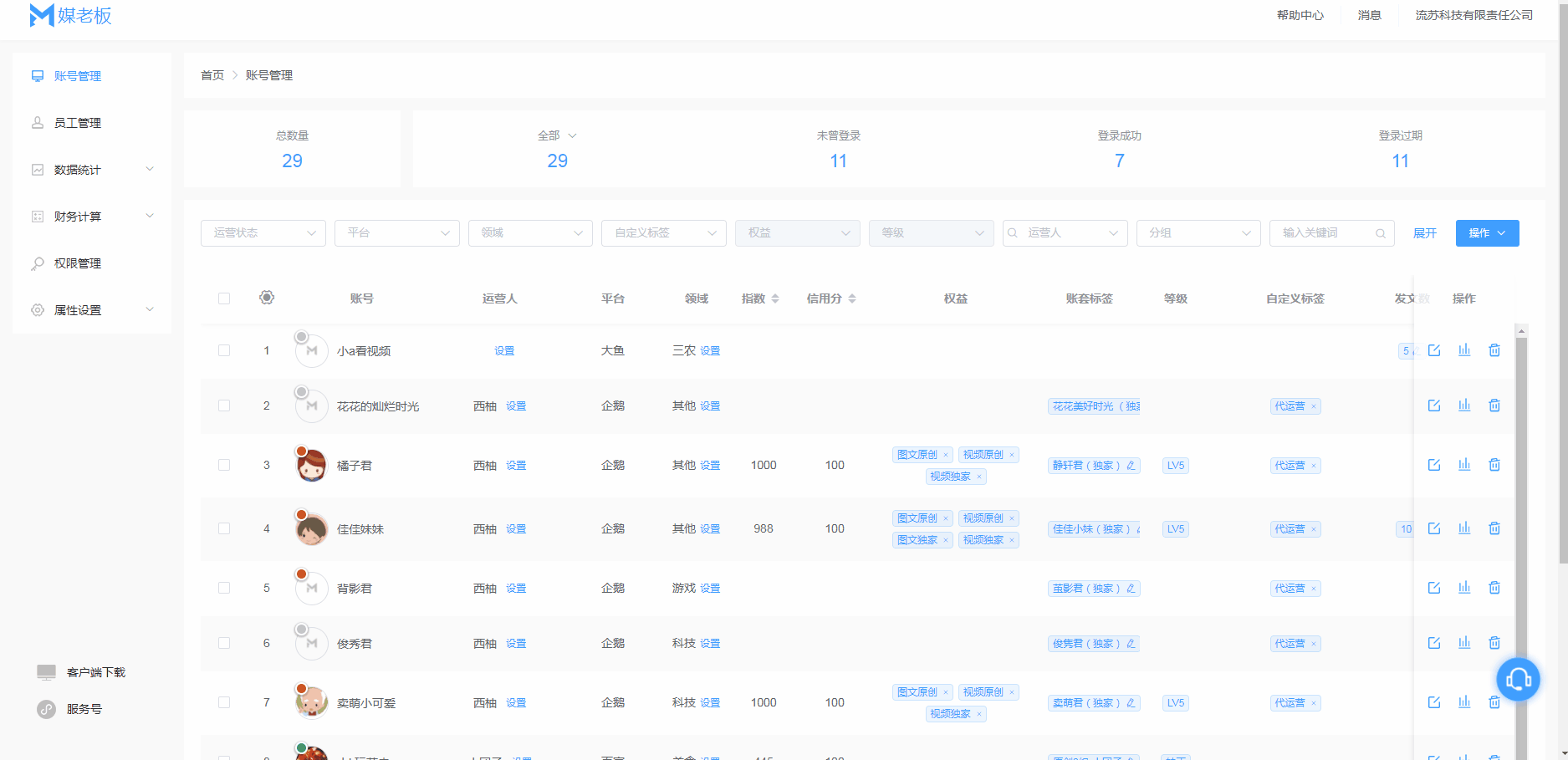The height and width of the screenshot is (760, 1568).
Task: Toggle the select-all checkbox in table header
Action: point(224,298)
